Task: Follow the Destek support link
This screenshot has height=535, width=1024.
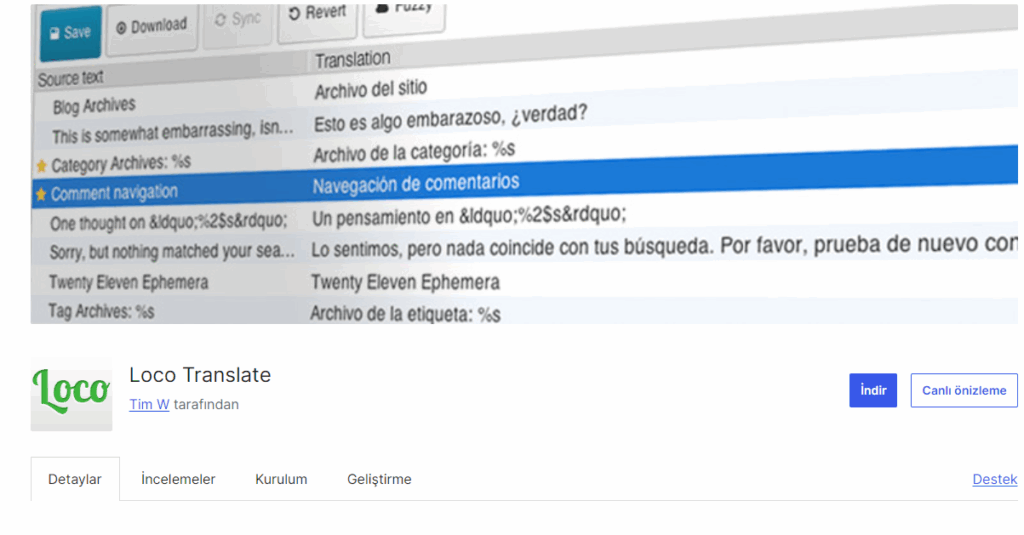Action: coord(995,479)
